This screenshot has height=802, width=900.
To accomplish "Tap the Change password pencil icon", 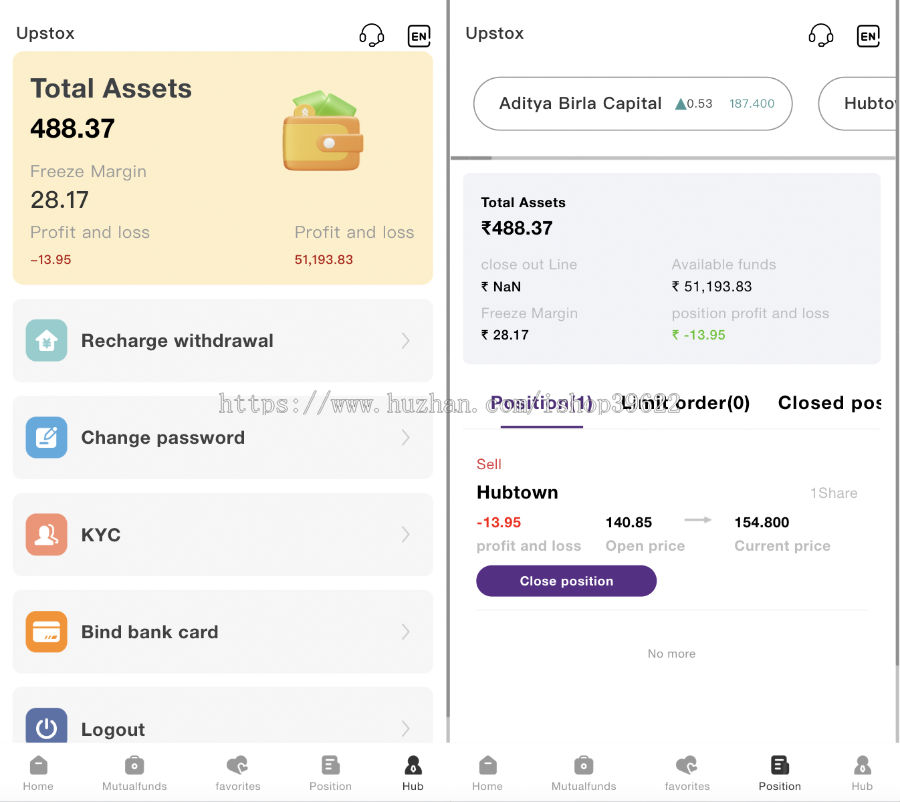I will (46, 437).
